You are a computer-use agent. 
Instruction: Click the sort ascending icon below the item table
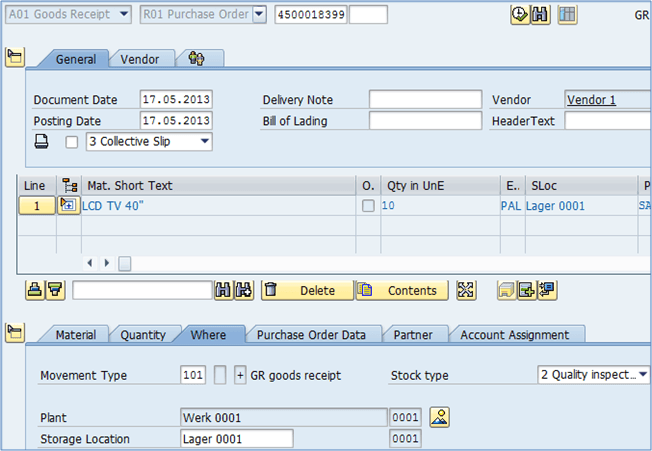(35, 290)
